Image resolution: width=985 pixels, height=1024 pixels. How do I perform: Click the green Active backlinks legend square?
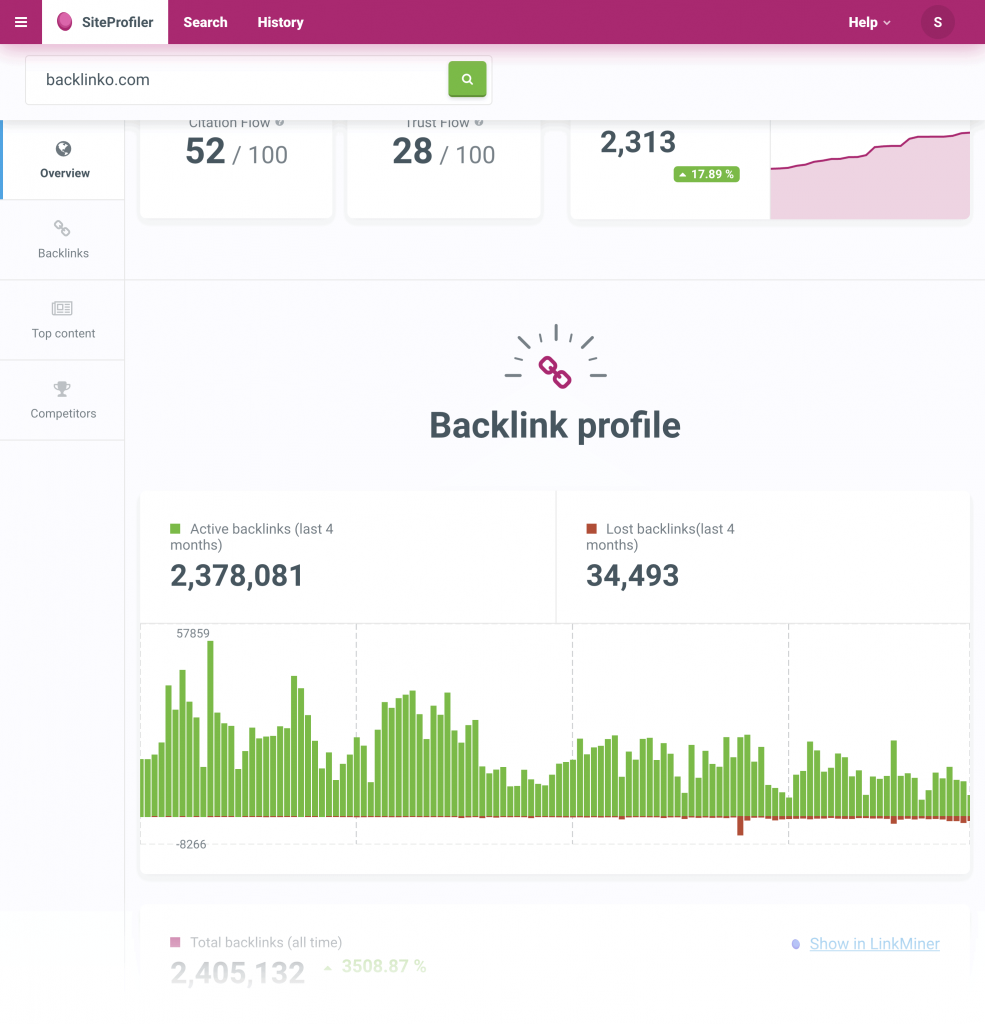[x=176, y=529]
